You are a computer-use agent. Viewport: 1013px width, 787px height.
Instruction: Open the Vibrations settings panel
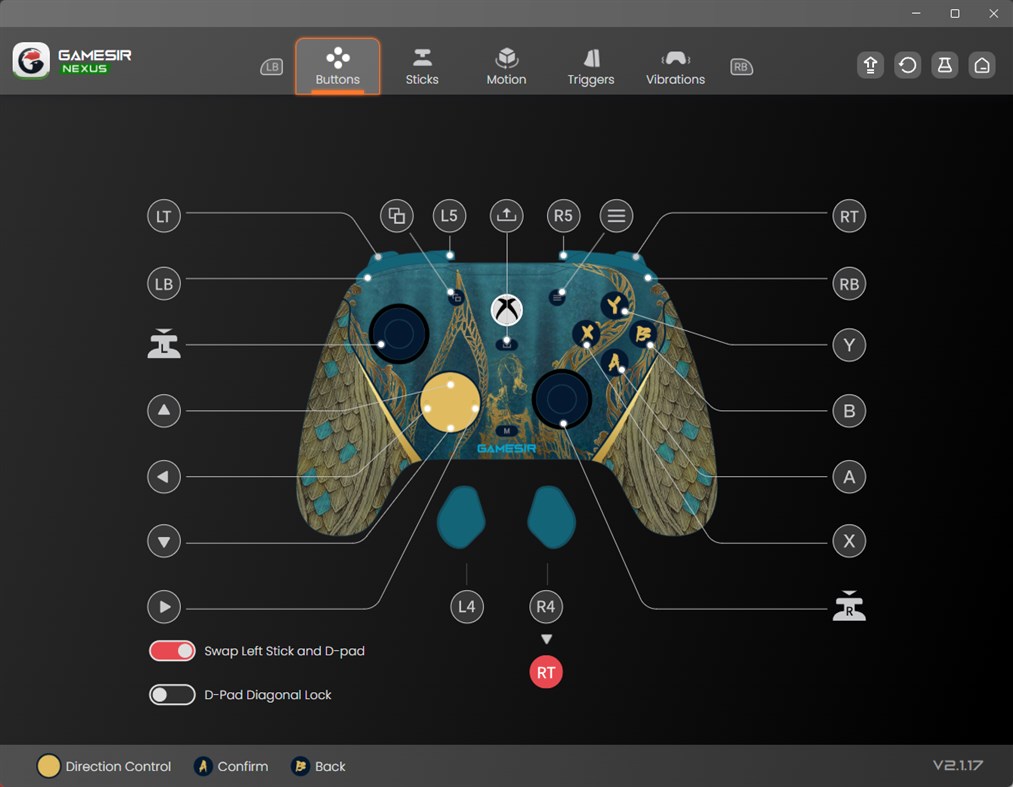pyautogui.click(x=675, y=63)
